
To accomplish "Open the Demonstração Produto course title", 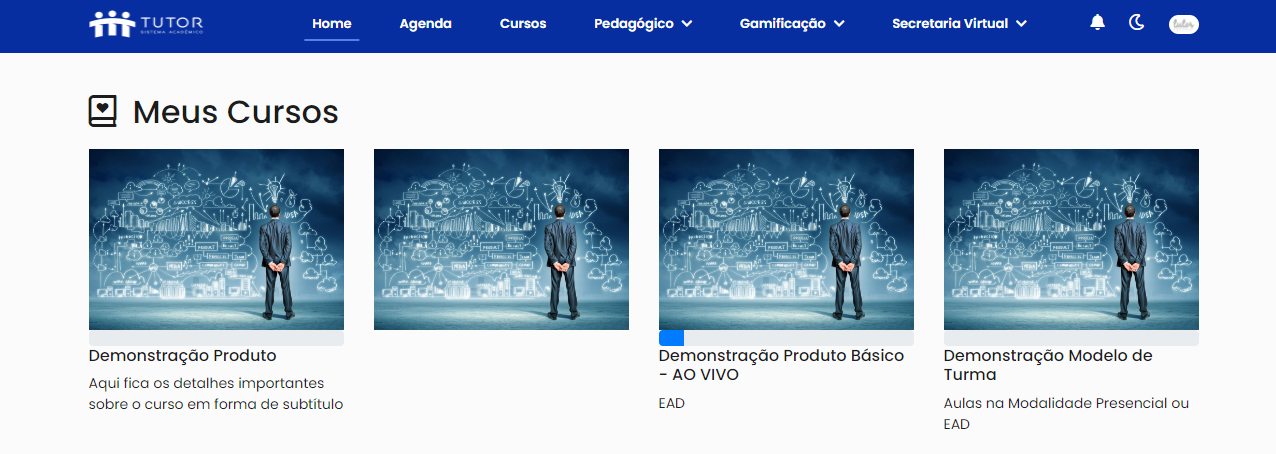I will (182, 356).
